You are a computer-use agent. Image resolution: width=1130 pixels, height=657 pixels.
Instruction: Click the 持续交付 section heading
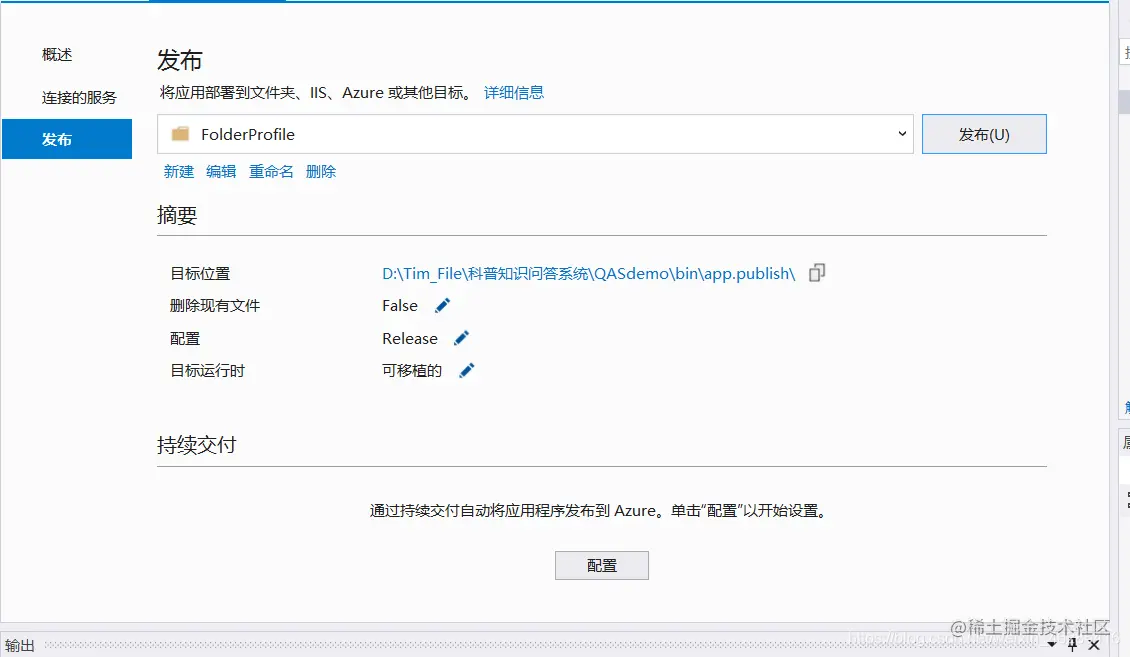tap(197, 444)
